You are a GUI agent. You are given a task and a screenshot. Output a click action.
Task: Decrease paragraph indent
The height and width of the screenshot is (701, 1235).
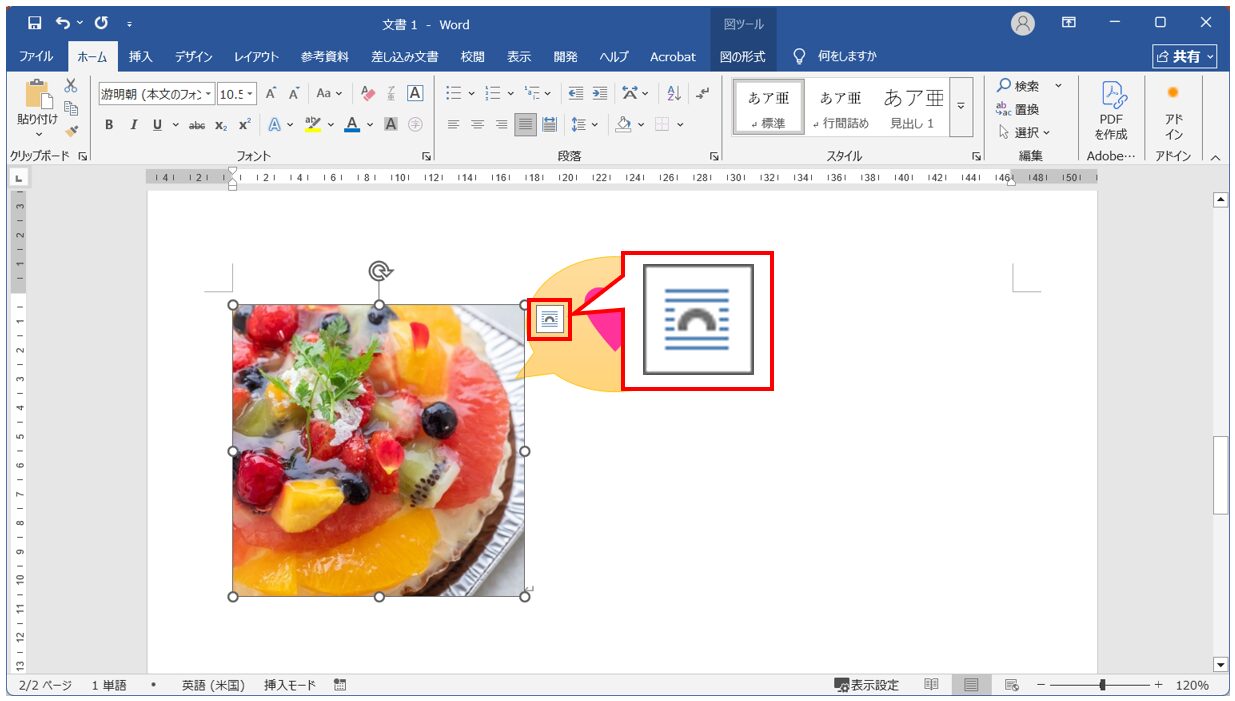point(576,94)
